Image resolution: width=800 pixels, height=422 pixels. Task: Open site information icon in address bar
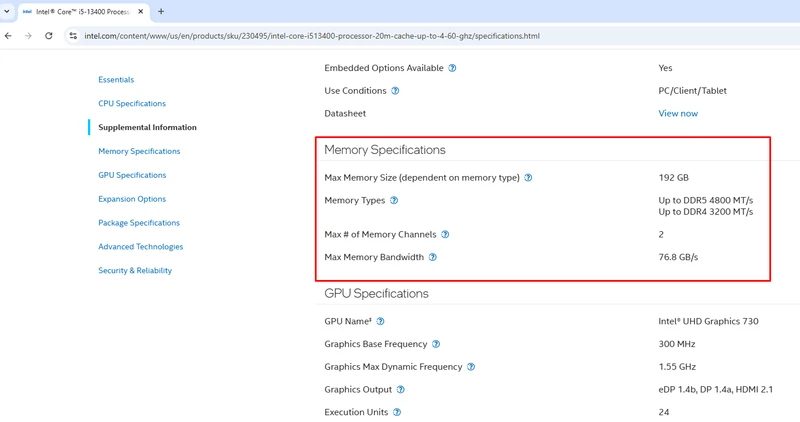click(x=73, y=36)
